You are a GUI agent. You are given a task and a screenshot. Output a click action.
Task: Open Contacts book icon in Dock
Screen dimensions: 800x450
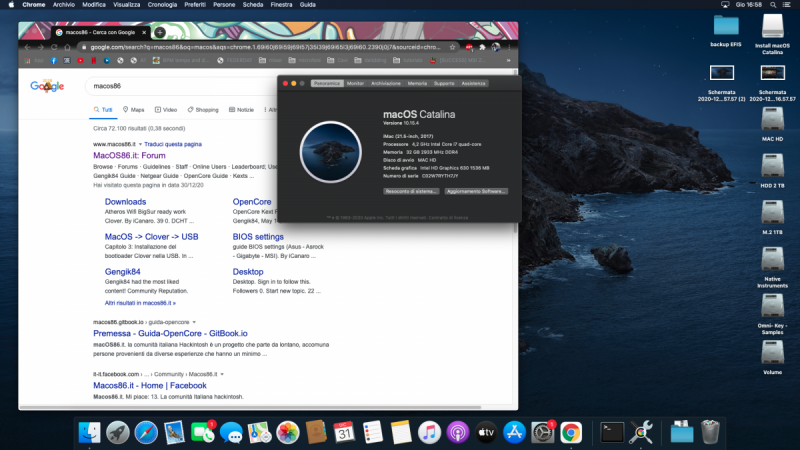point(316,433)
